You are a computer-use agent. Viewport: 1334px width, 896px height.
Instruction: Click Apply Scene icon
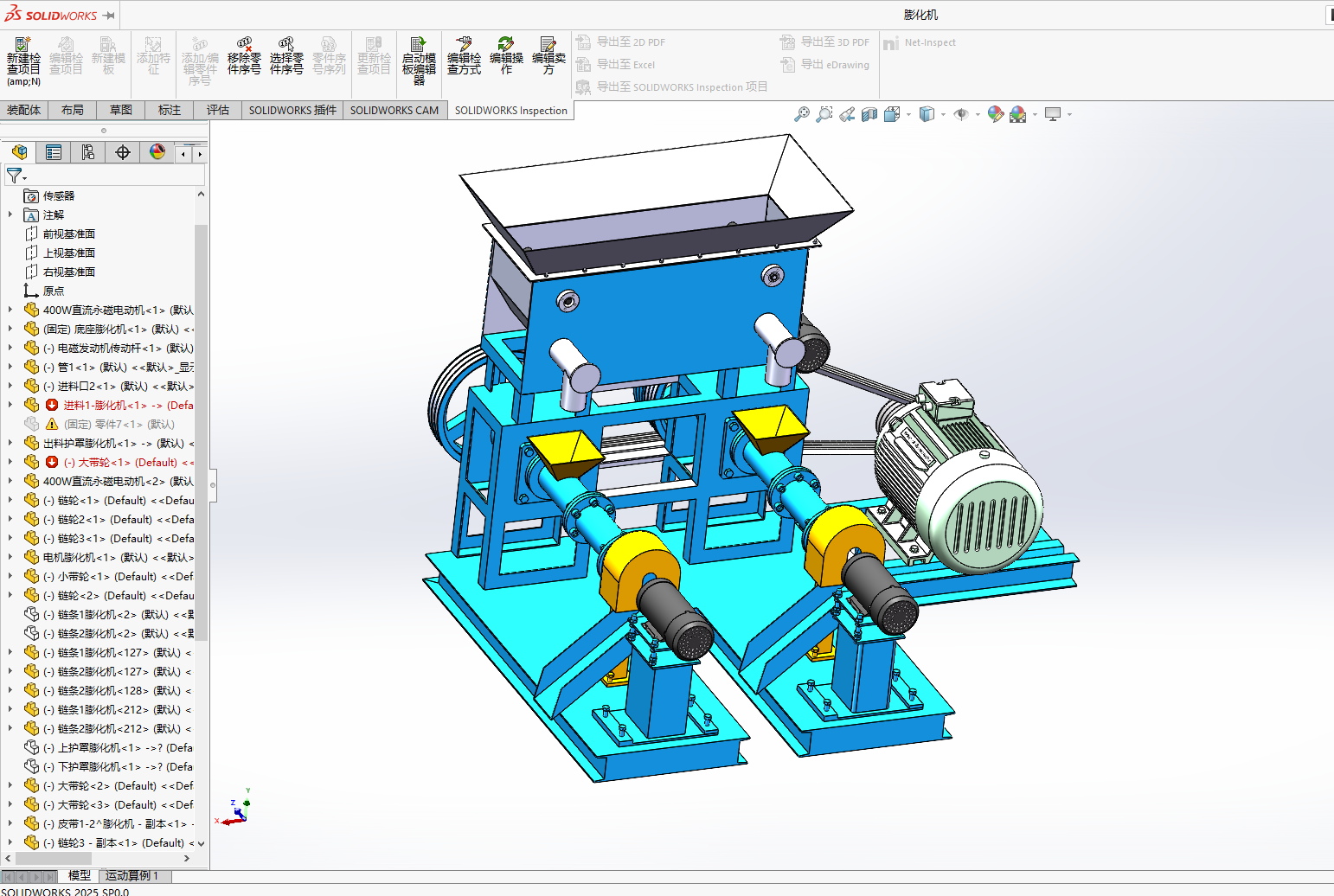click(1018, 114)
